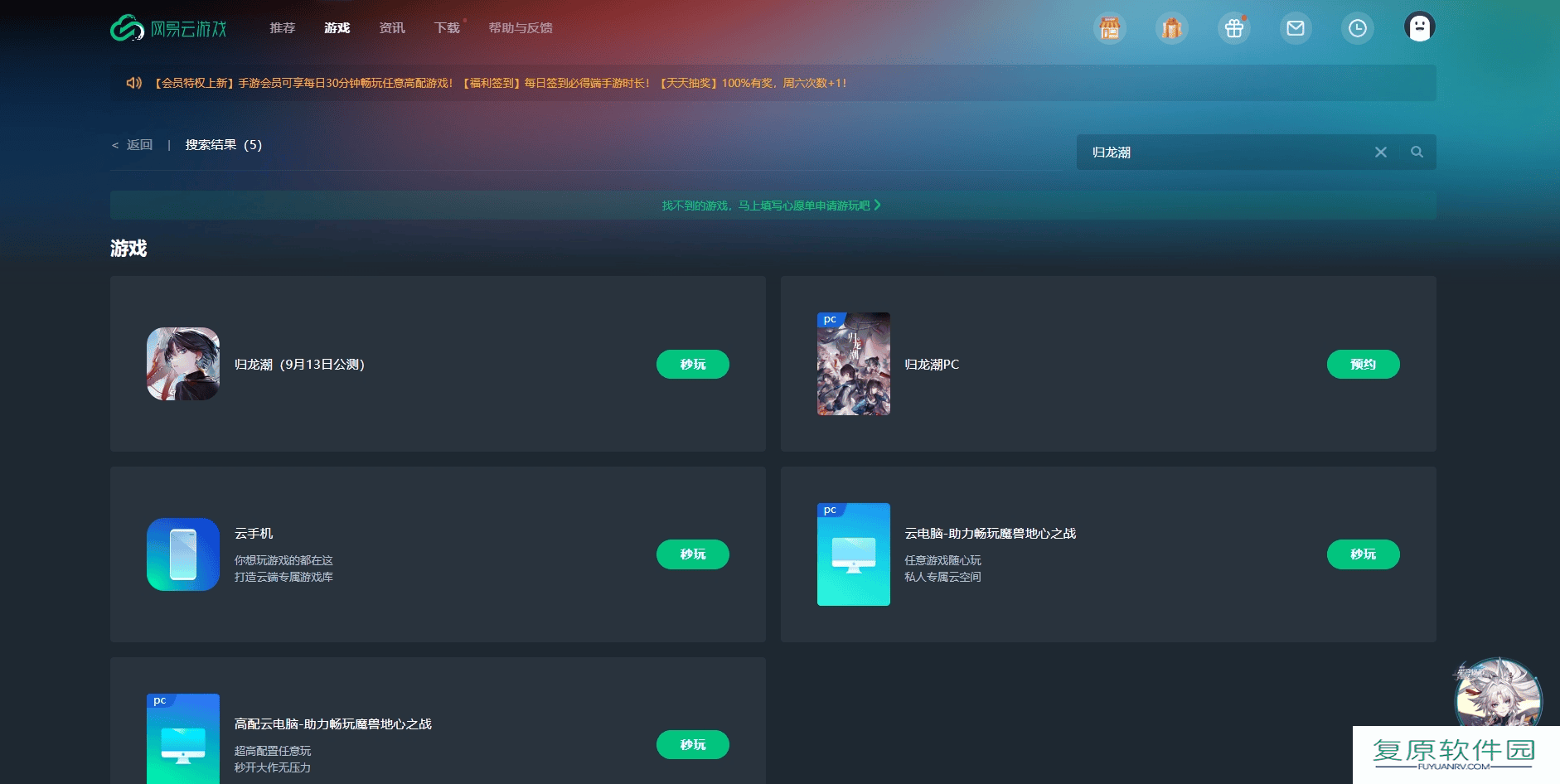Viewport: 1560px width, 784px height.
Task: Open the 资讯 tab
Action: tap(392, 28)
